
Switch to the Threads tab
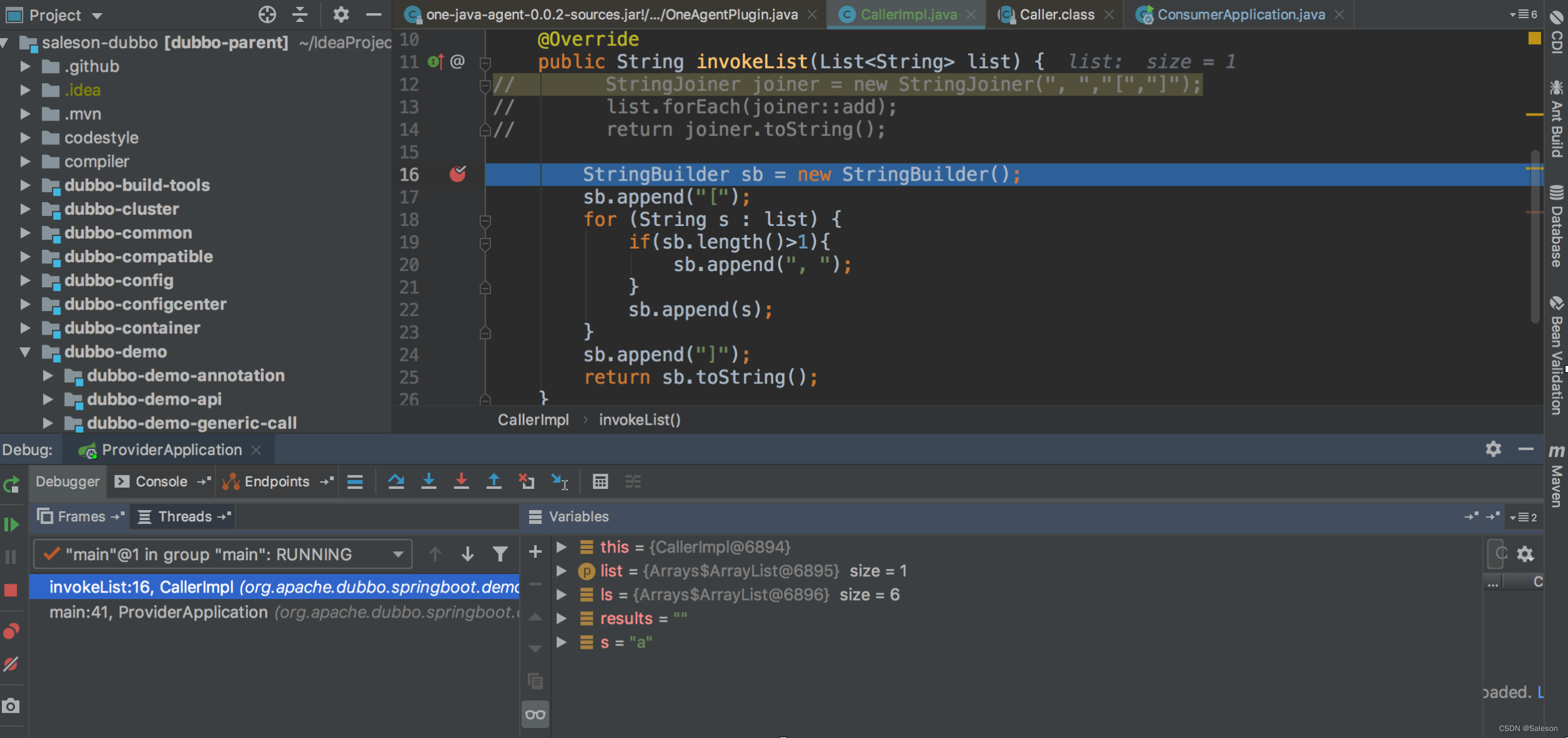point(184,516)
